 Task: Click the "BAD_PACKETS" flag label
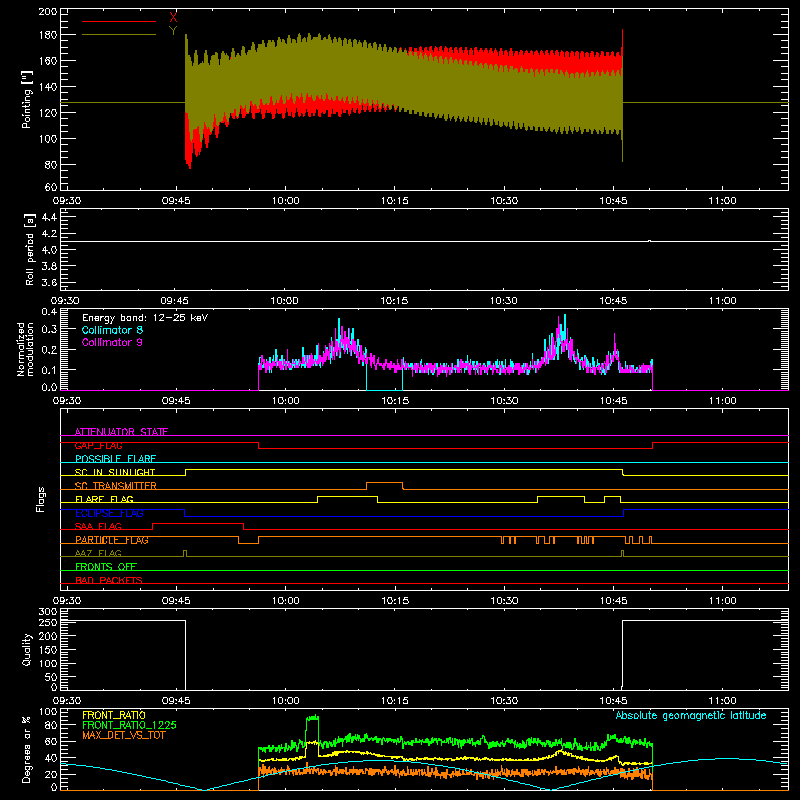coord(109,580)
